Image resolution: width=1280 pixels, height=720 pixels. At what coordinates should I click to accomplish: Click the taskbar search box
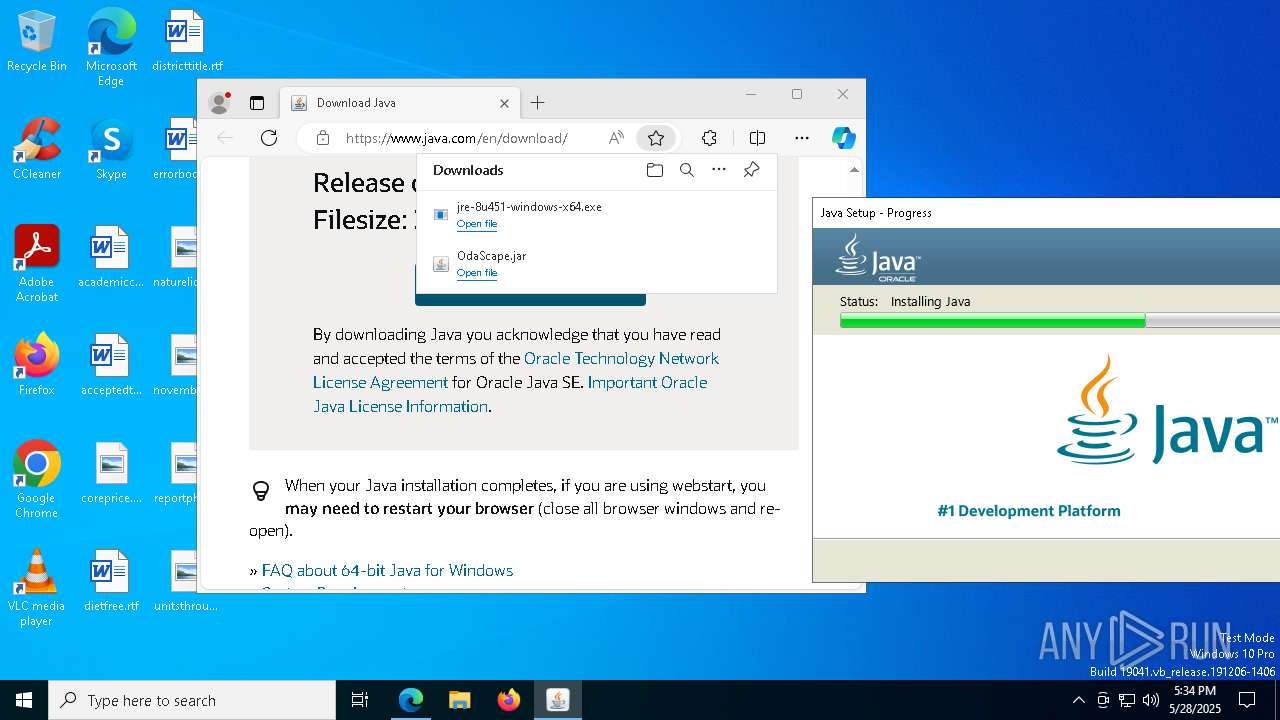[x=192, y=700]
